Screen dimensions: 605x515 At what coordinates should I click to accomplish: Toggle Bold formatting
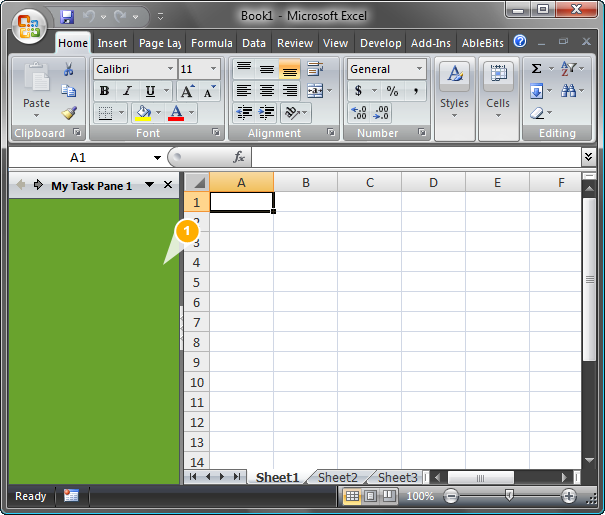pyautogui.click(x=104, y=91)
